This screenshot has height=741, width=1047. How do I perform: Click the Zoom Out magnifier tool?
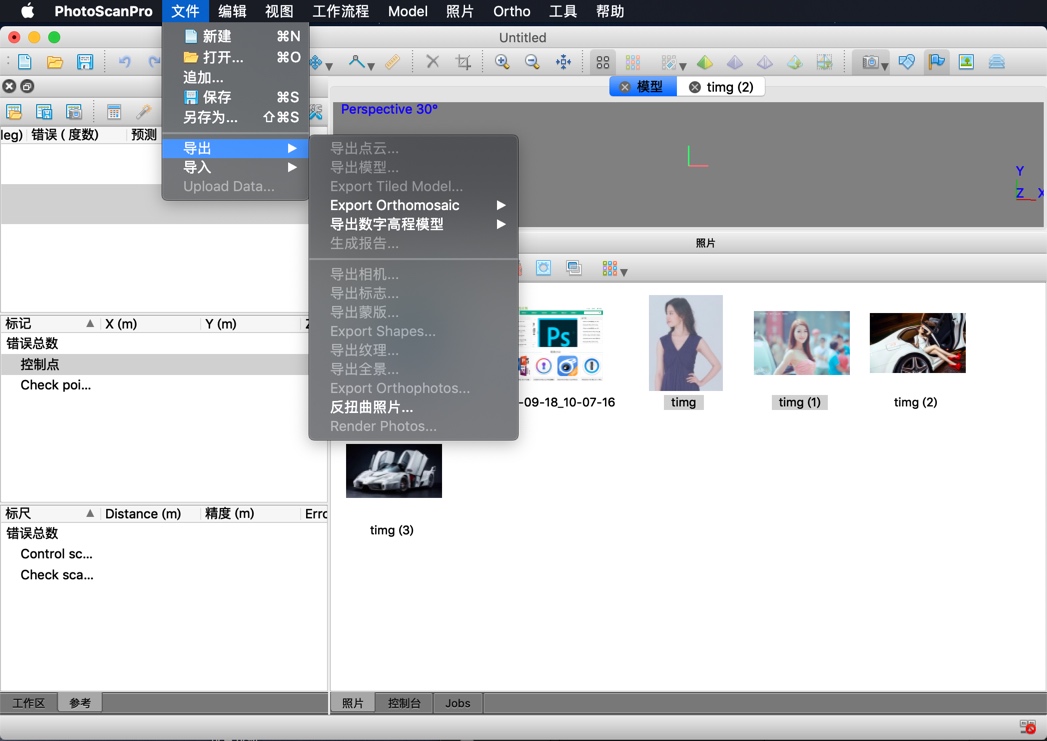point(531,61)
